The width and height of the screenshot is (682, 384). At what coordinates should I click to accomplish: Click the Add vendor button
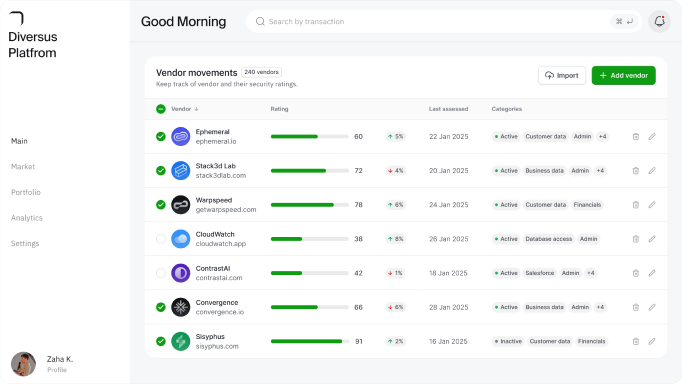pyautogui.click(x=624, y=75)
